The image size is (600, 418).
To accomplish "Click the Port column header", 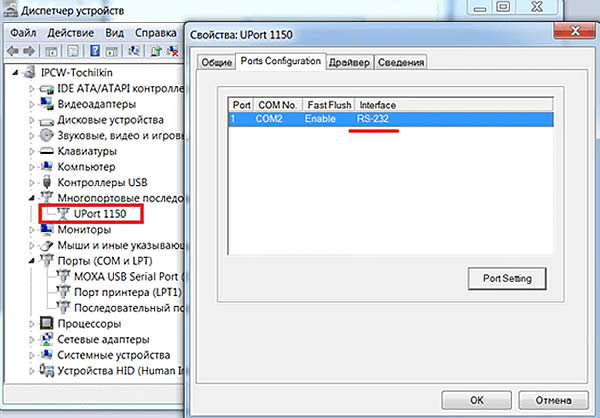I will 241,105.
